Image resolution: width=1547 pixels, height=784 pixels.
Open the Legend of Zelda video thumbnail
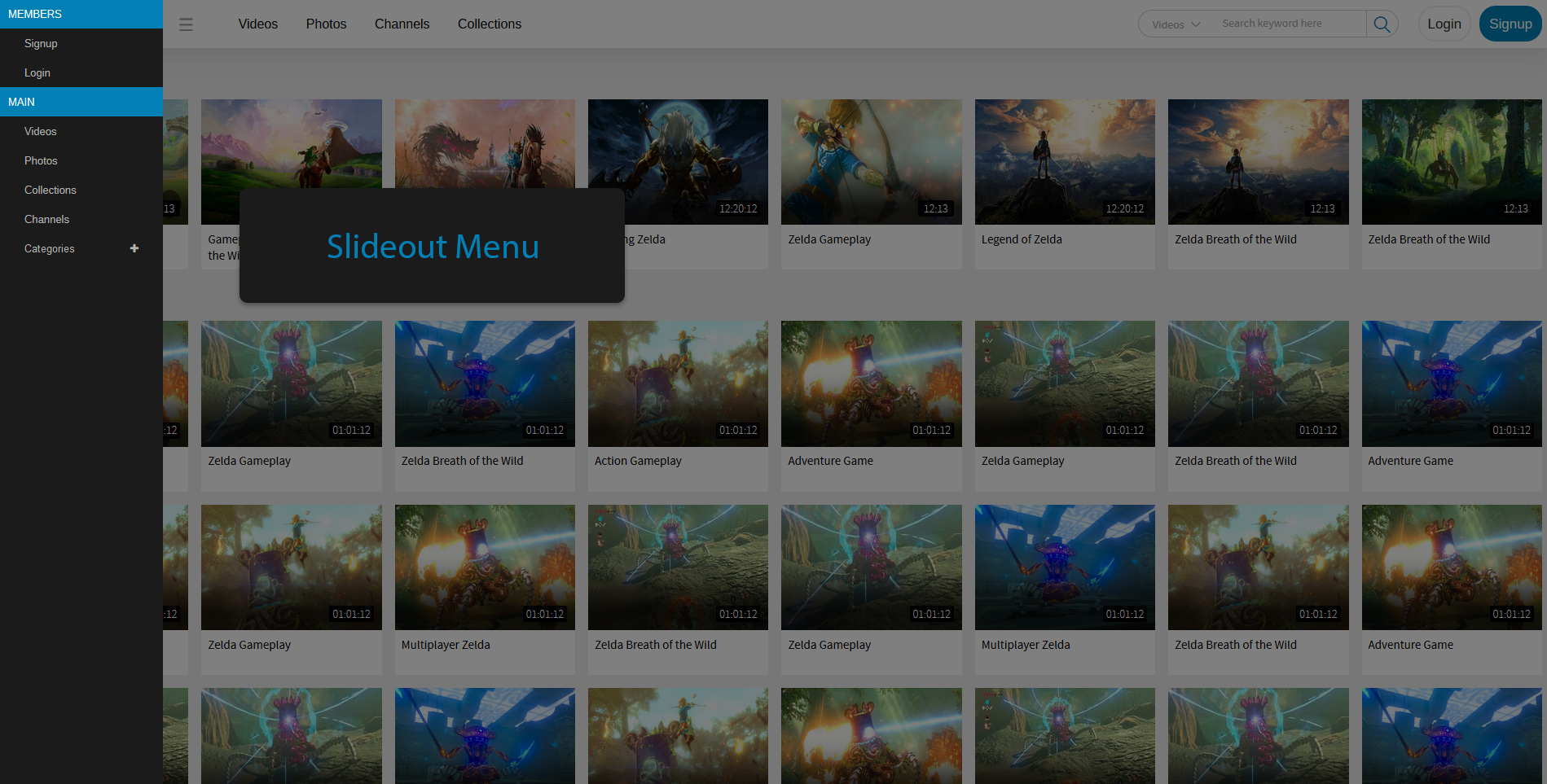click(1065, 162)
